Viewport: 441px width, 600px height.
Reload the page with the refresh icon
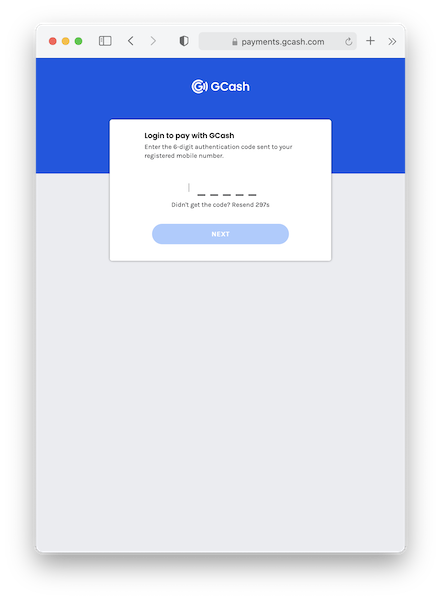coord(348,41)
